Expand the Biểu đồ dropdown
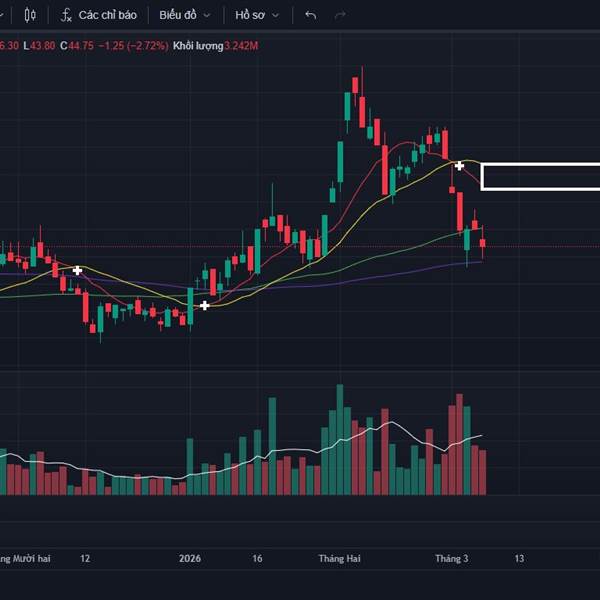The width and height of the screenshot is (600, 600). click(x=185, y=15)
